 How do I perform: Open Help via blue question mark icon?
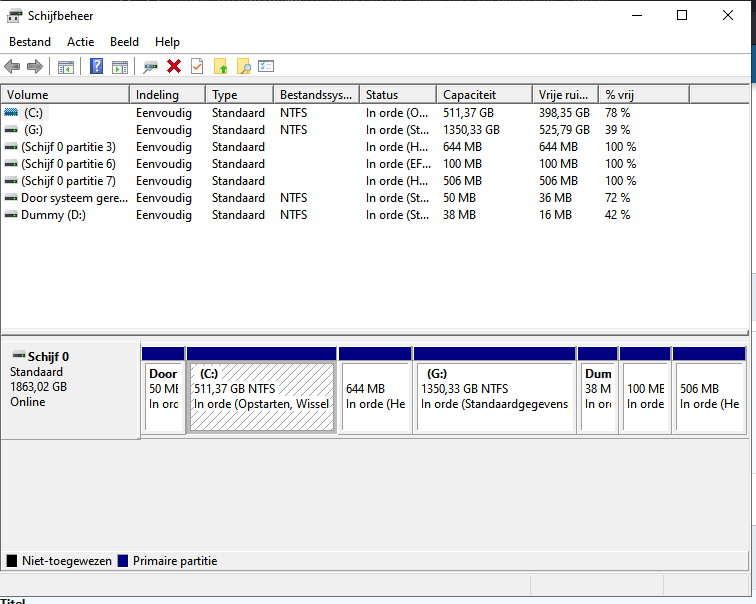[97, 67]
